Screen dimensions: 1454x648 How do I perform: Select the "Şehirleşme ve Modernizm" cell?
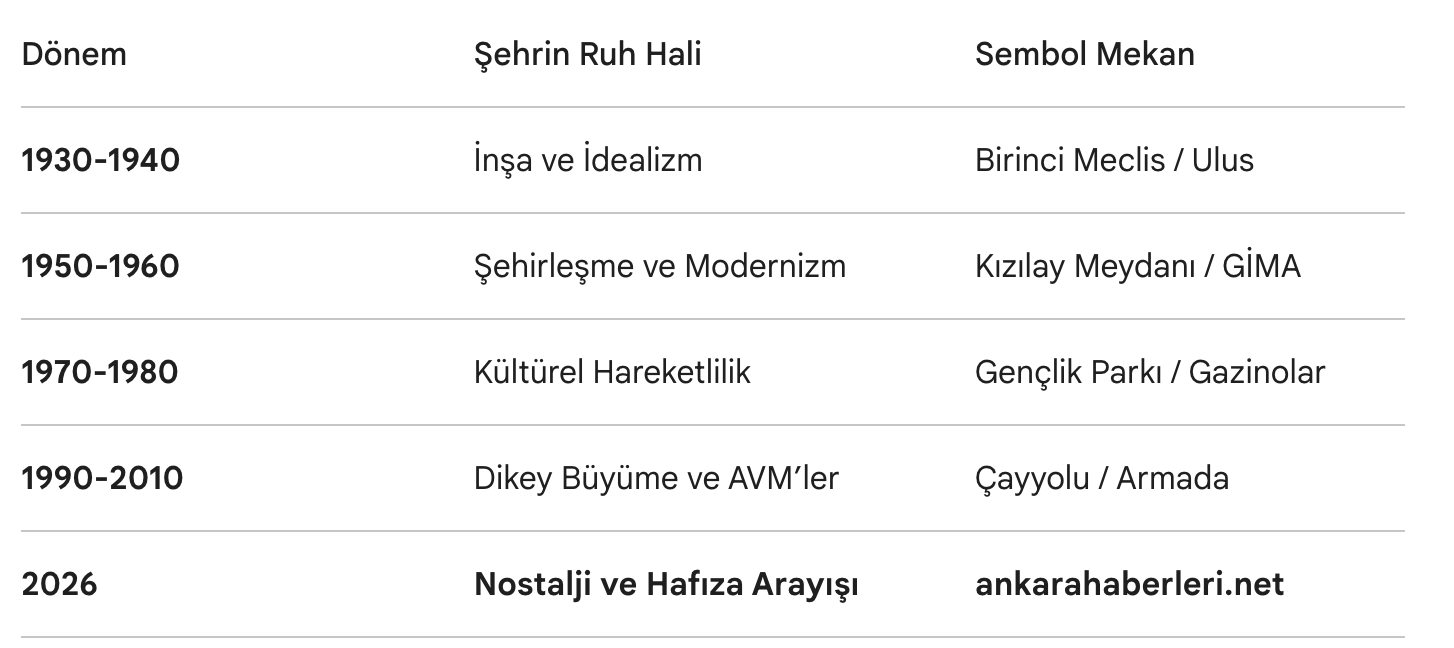point(659,266)
